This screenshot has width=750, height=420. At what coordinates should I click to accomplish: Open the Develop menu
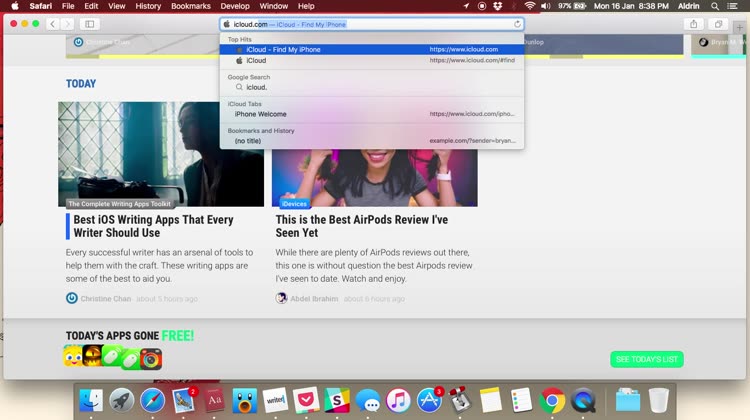pyautogui.click(x=235, y=6)
